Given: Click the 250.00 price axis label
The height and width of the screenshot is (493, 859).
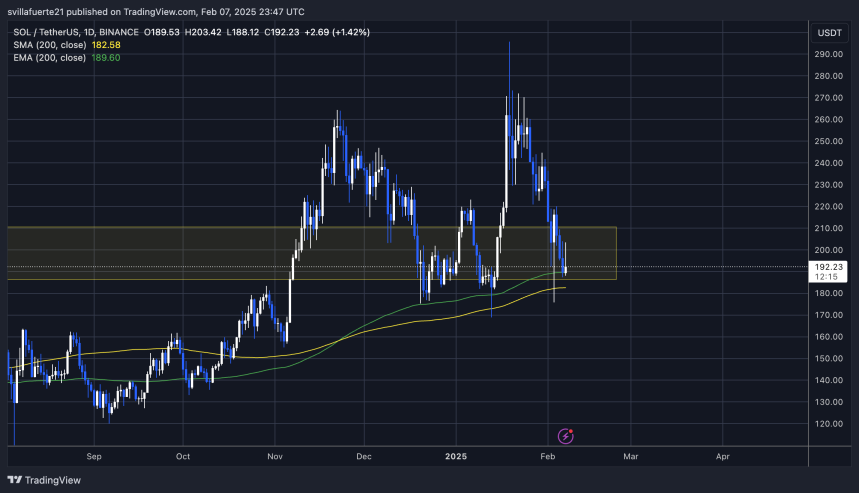Looking at the screenshot, I should coord(828,141).
